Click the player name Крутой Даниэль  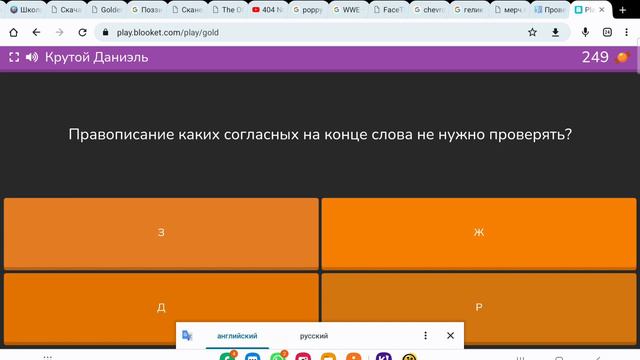click(x=97, y=58)
